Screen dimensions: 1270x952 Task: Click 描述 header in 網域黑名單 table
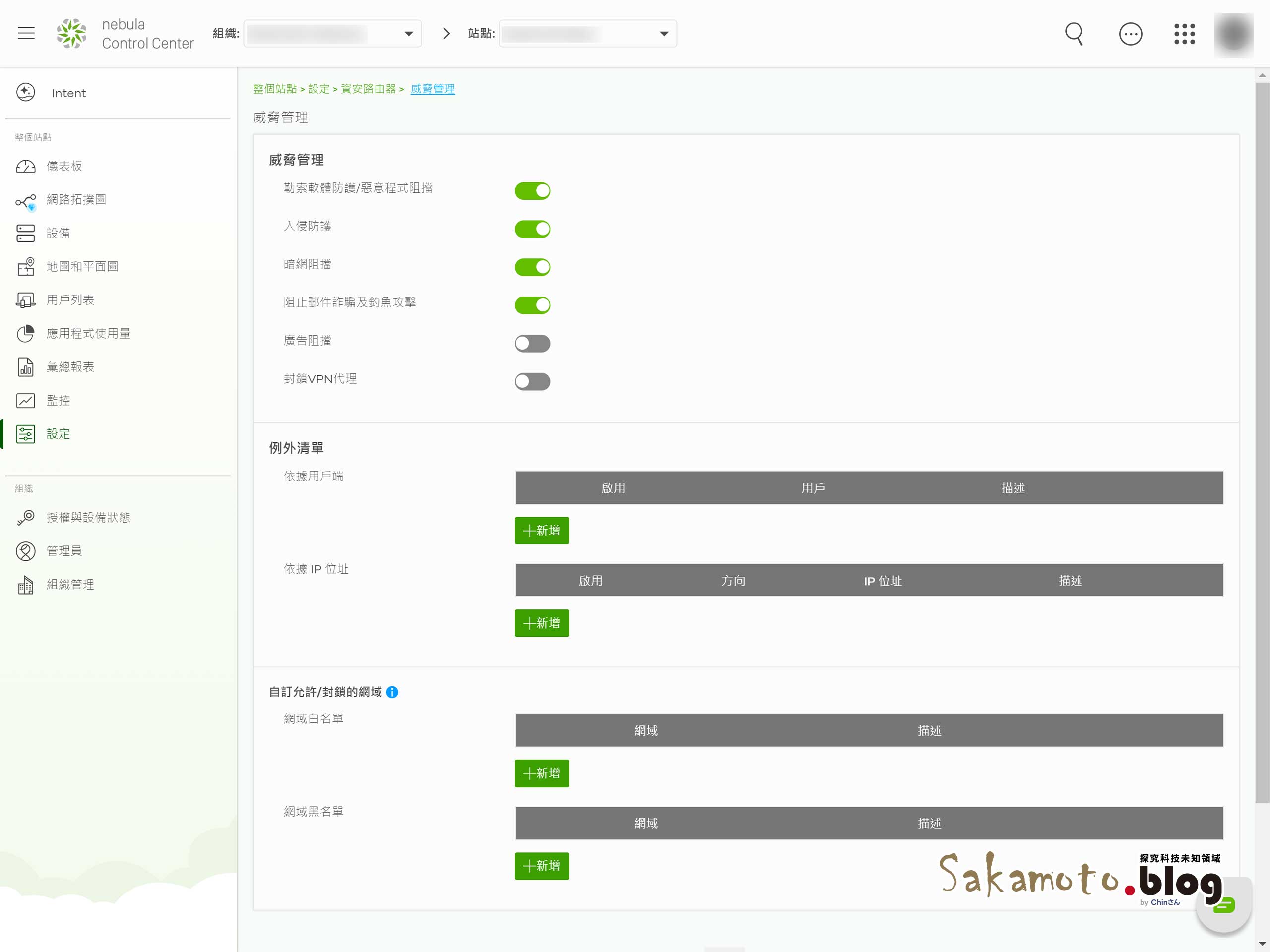tap(929, 824)
